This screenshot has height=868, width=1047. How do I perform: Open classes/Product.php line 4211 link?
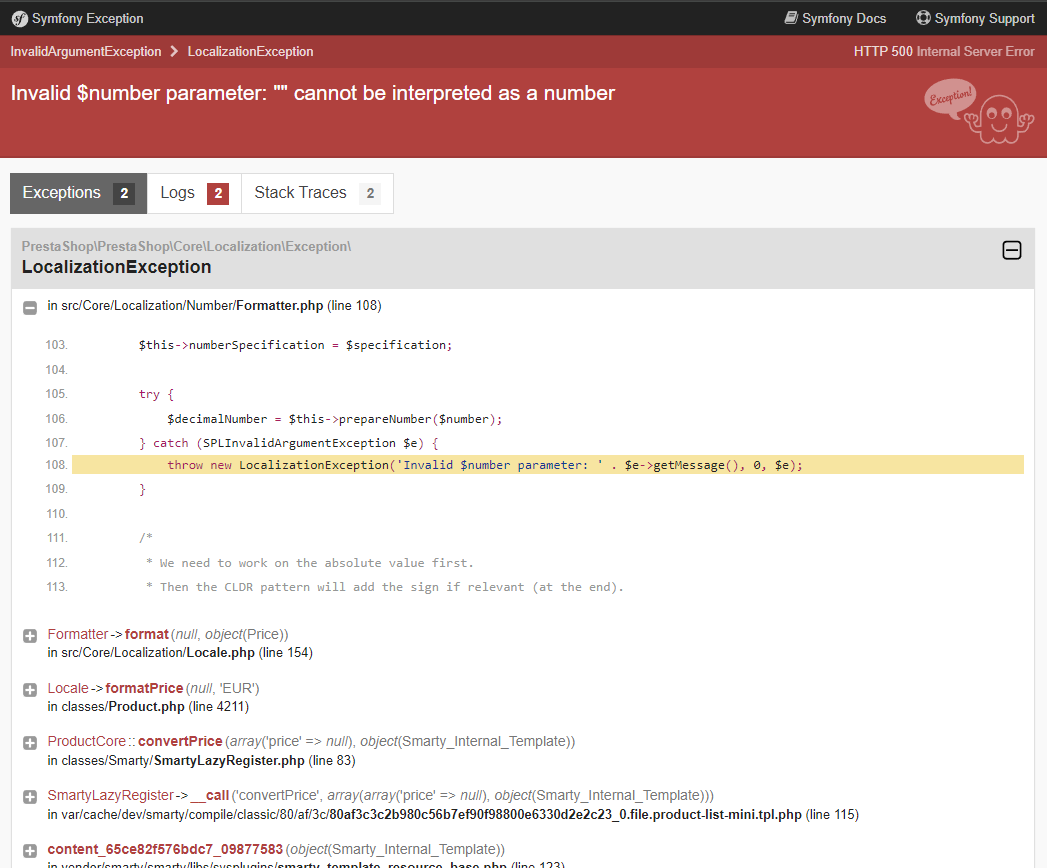pyautogui.click(x=148, y=706)
